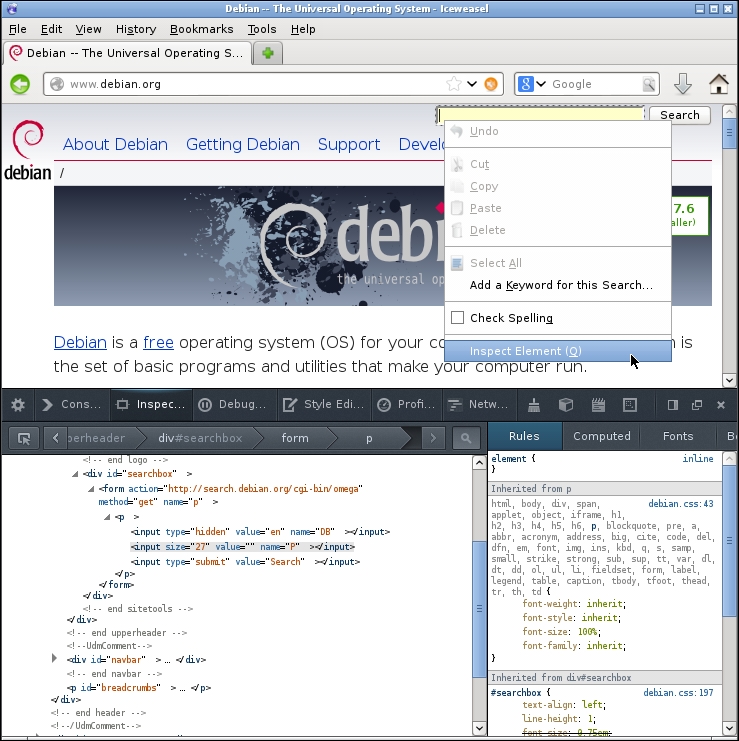Choose Inspect Element from context menu
Viewport: 739px width, 741px height.
(x=558, y=351)
